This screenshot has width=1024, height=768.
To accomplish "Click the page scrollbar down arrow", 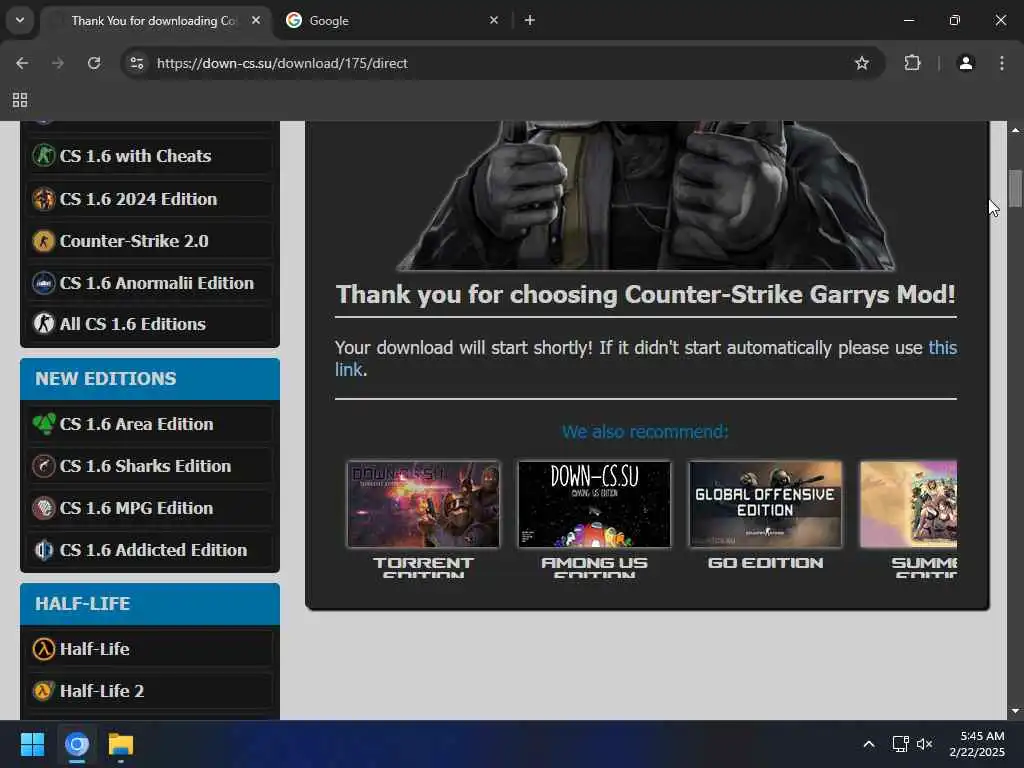I will (x=1015, y=711).
